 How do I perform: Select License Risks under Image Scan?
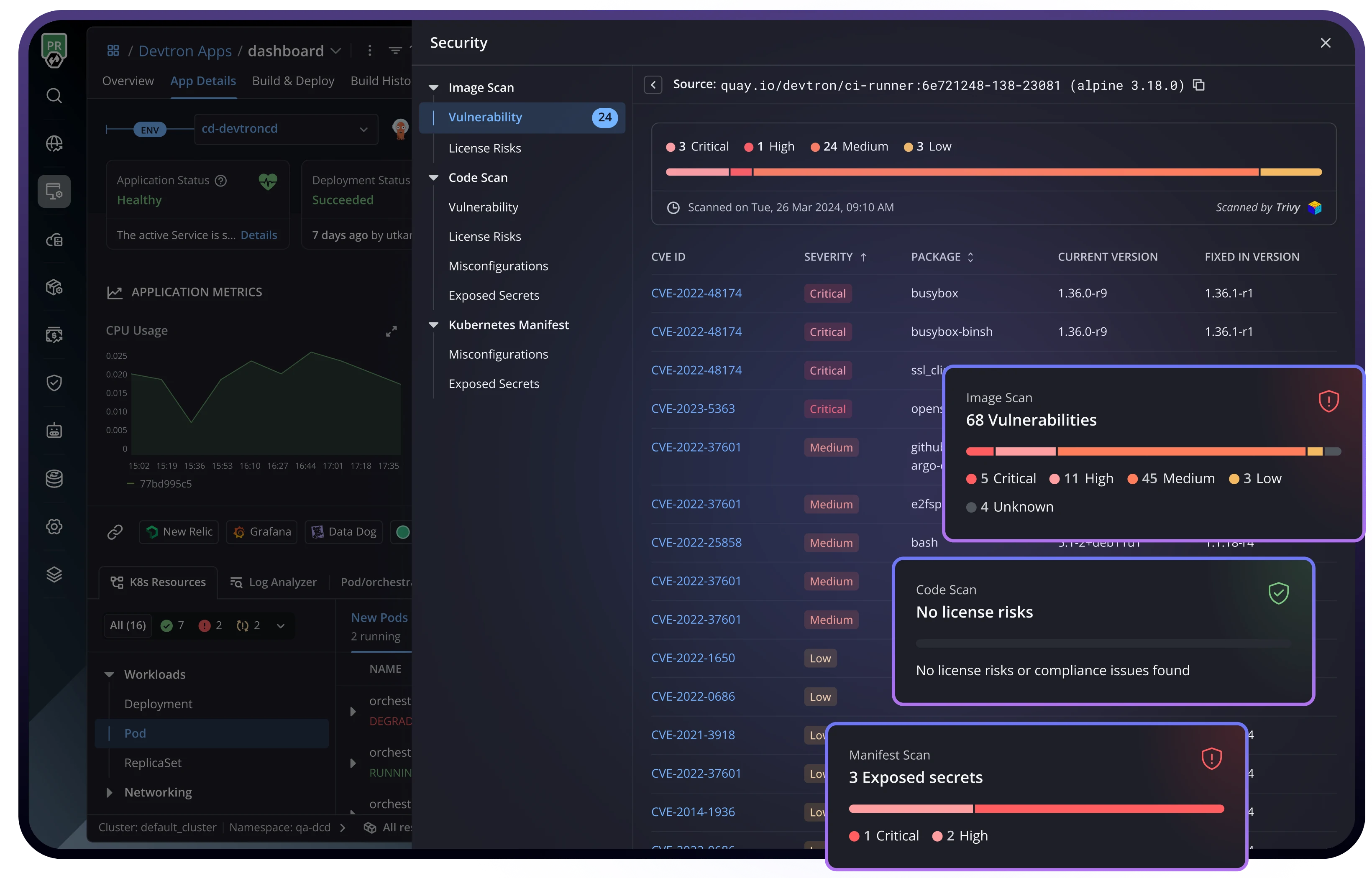pos(485,148)
